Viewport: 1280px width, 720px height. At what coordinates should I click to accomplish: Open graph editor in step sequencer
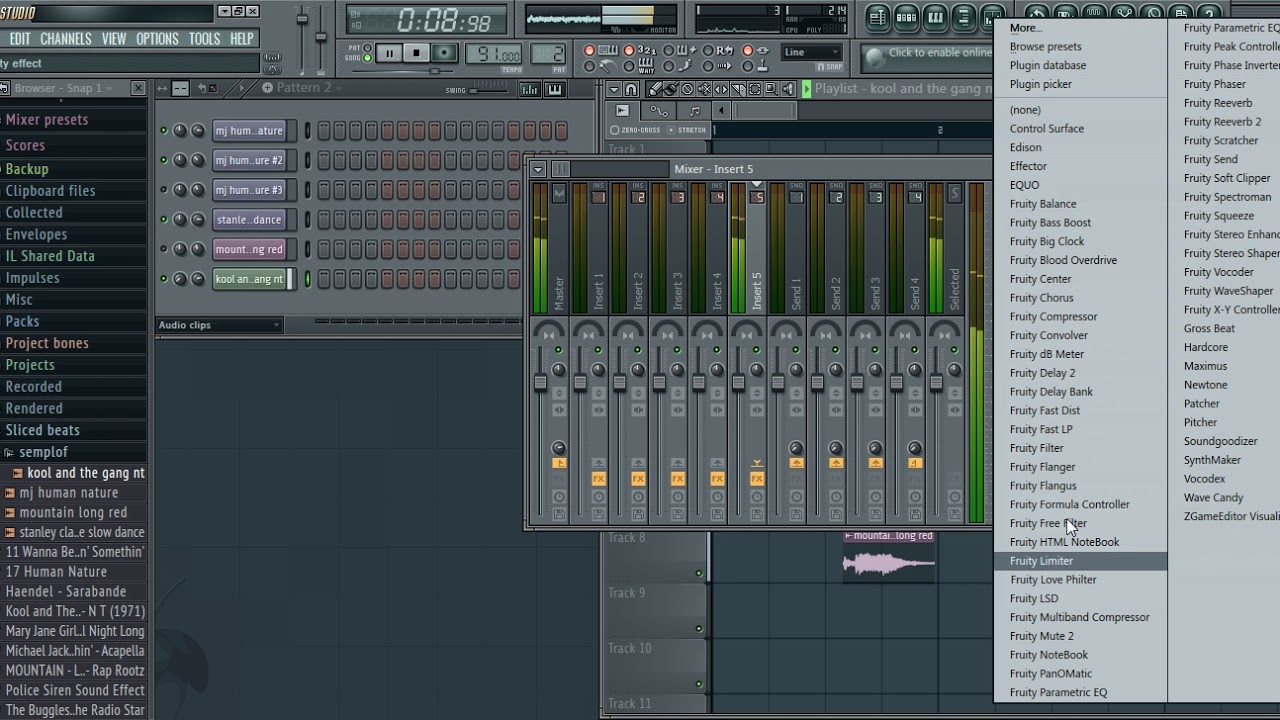tap(530, 90)
